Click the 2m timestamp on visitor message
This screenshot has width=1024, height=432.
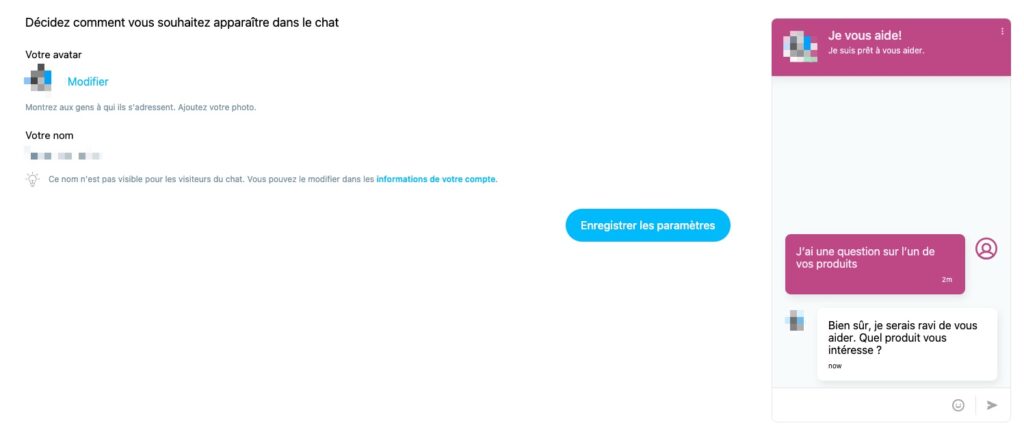point(947,279)
